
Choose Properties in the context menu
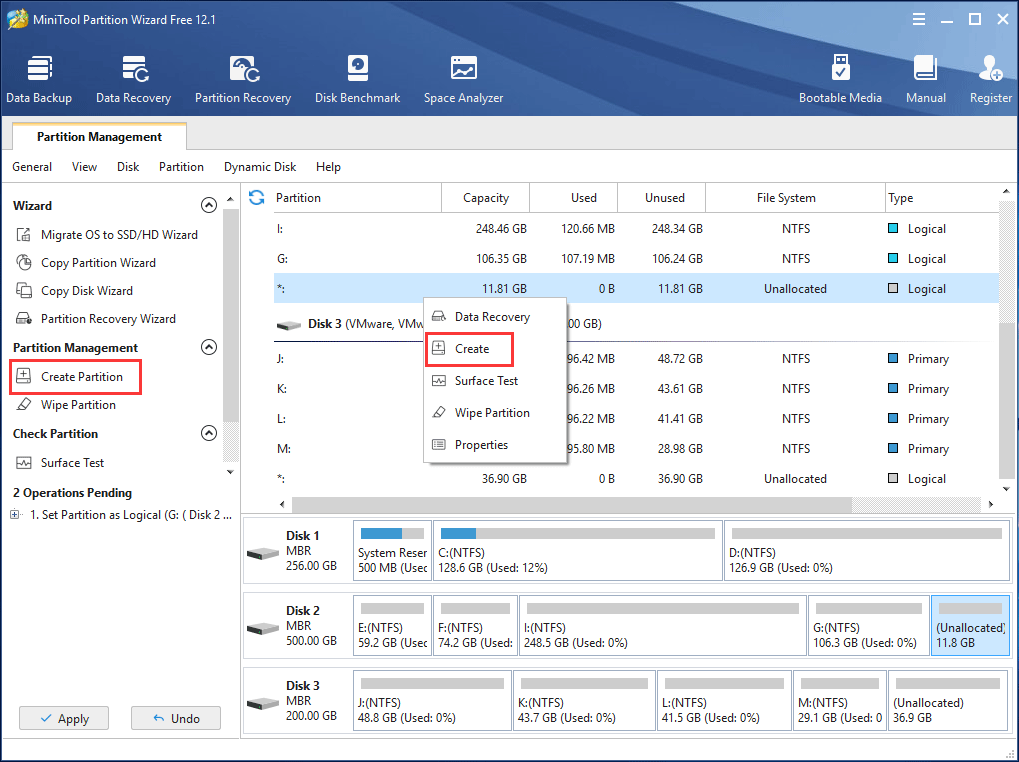pyautogui.click(x=495, y=444)
